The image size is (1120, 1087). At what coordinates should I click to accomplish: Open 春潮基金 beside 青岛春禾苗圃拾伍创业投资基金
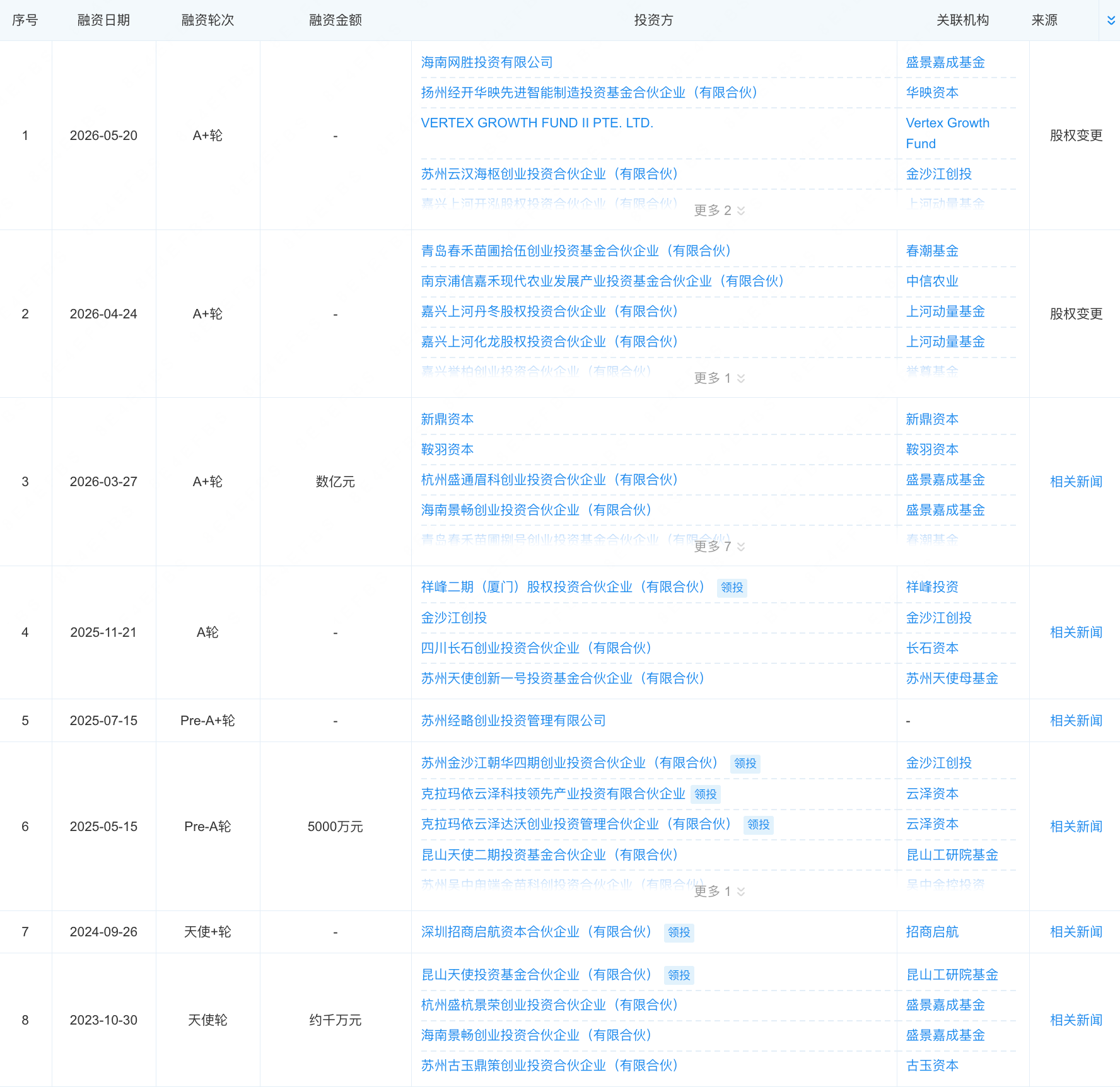point(932,251)
